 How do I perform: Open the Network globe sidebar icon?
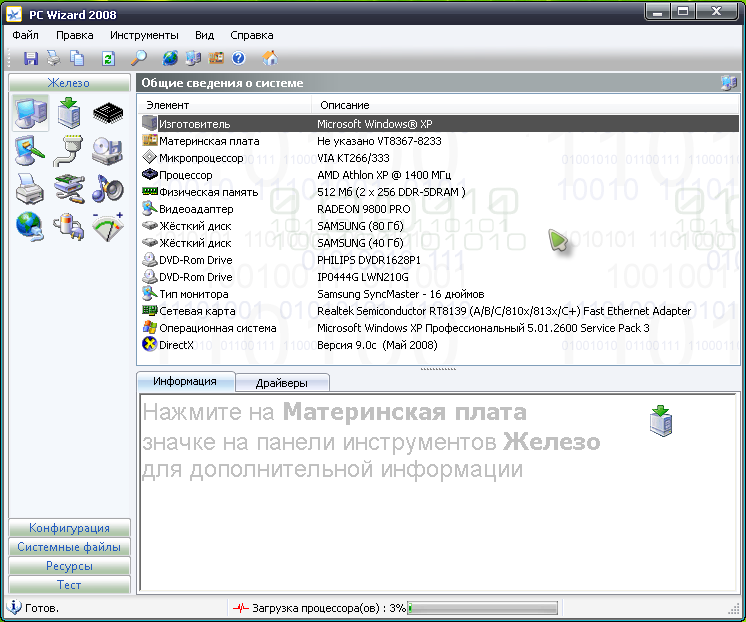click(x=30, y=227)
